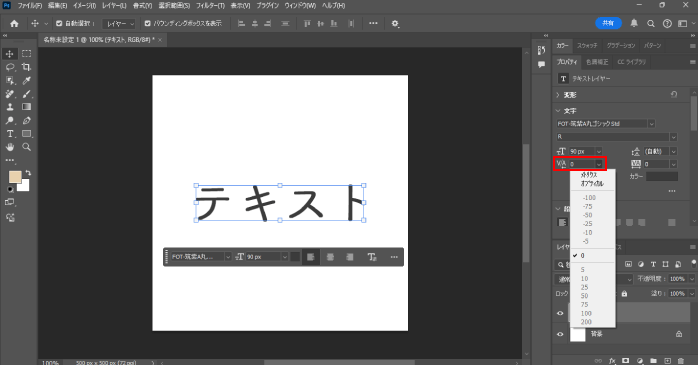Align left edges in the options bar
Viewport: 698px width, 365px height.
pos(241,24)
